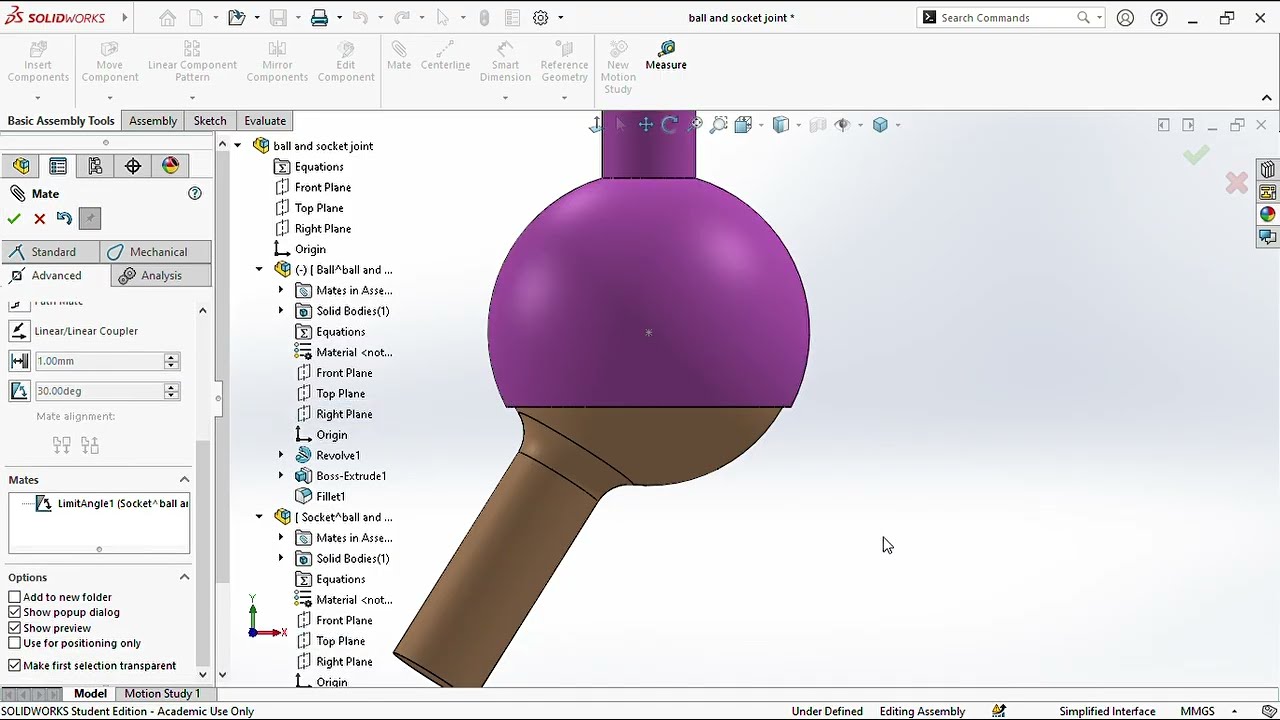
Task: Open the Reference Geometry dropdown arrow
Action: pos(564,98)
